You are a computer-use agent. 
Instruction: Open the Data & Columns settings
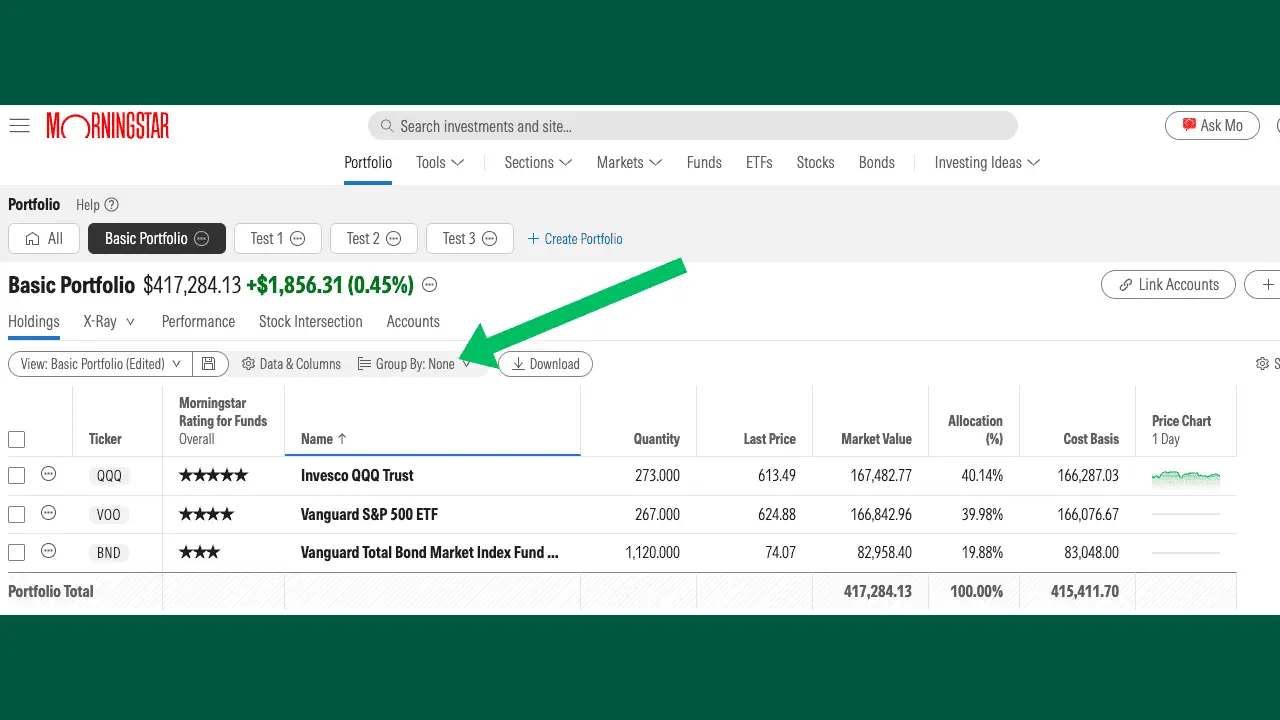[291, 363]
